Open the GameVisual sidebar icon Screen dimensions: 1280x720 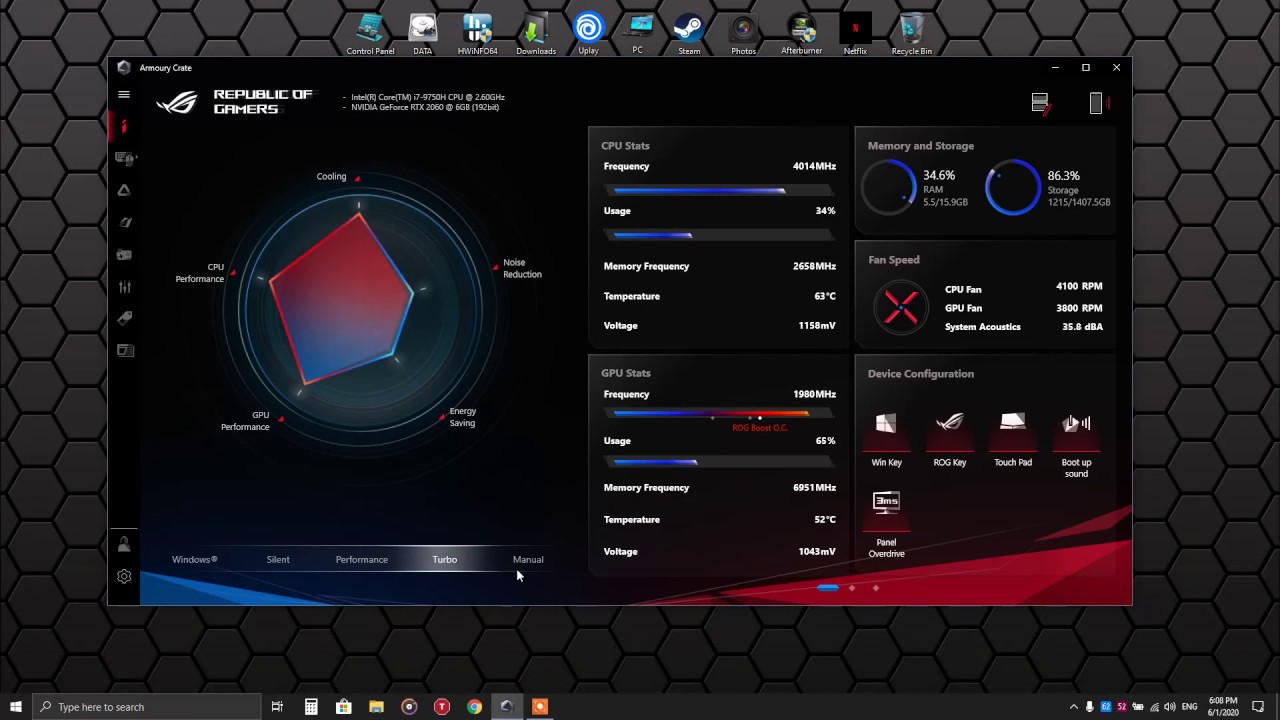(125, 222)
